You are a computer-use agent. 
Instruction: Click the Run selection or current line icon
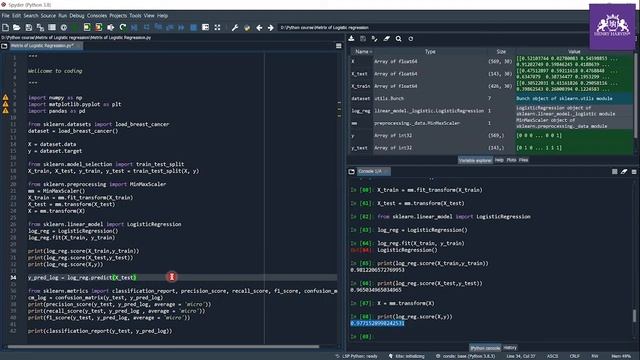tap(111, 27)
